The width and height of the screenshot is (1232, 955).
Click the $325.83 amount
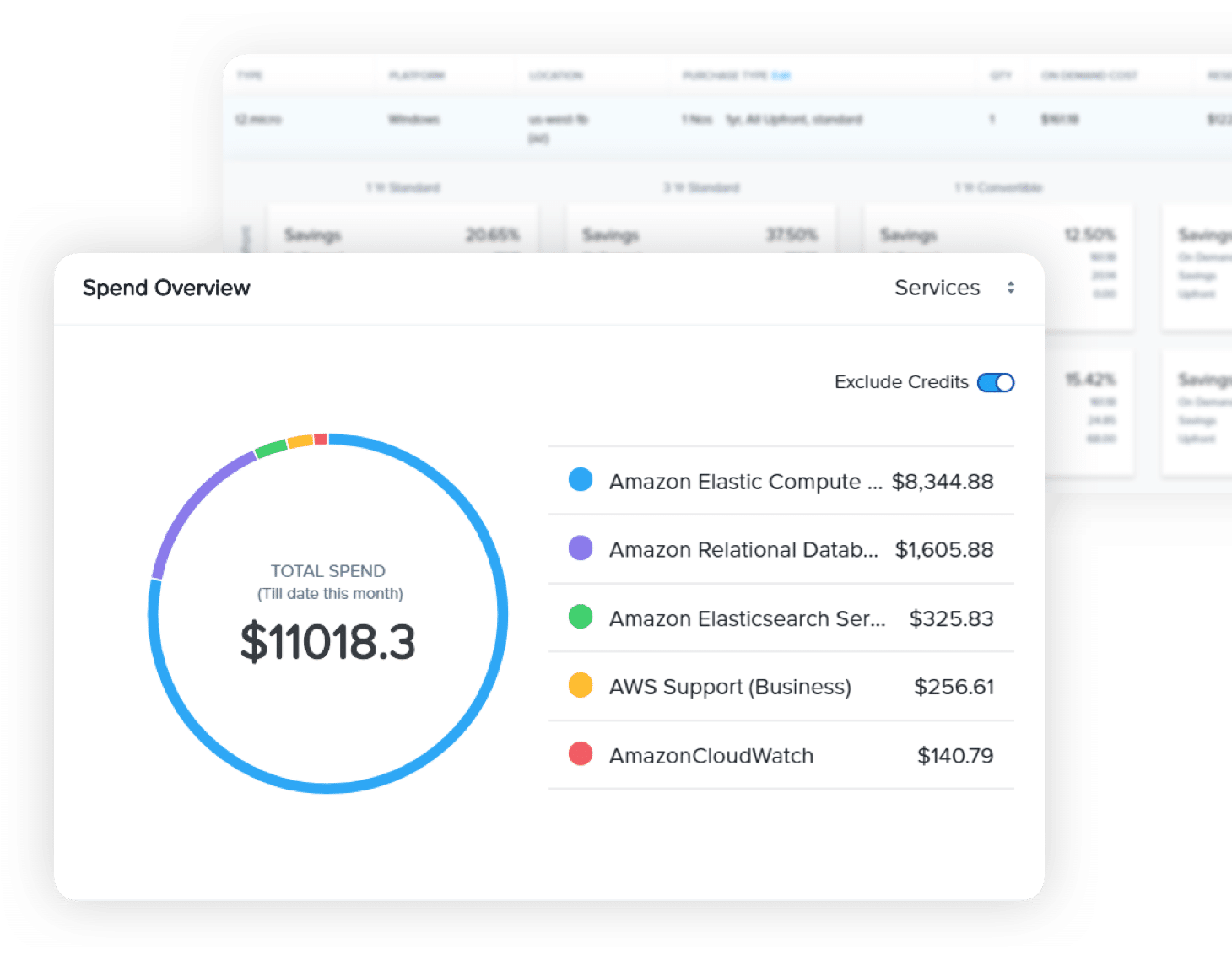click(x=951, y=619)
